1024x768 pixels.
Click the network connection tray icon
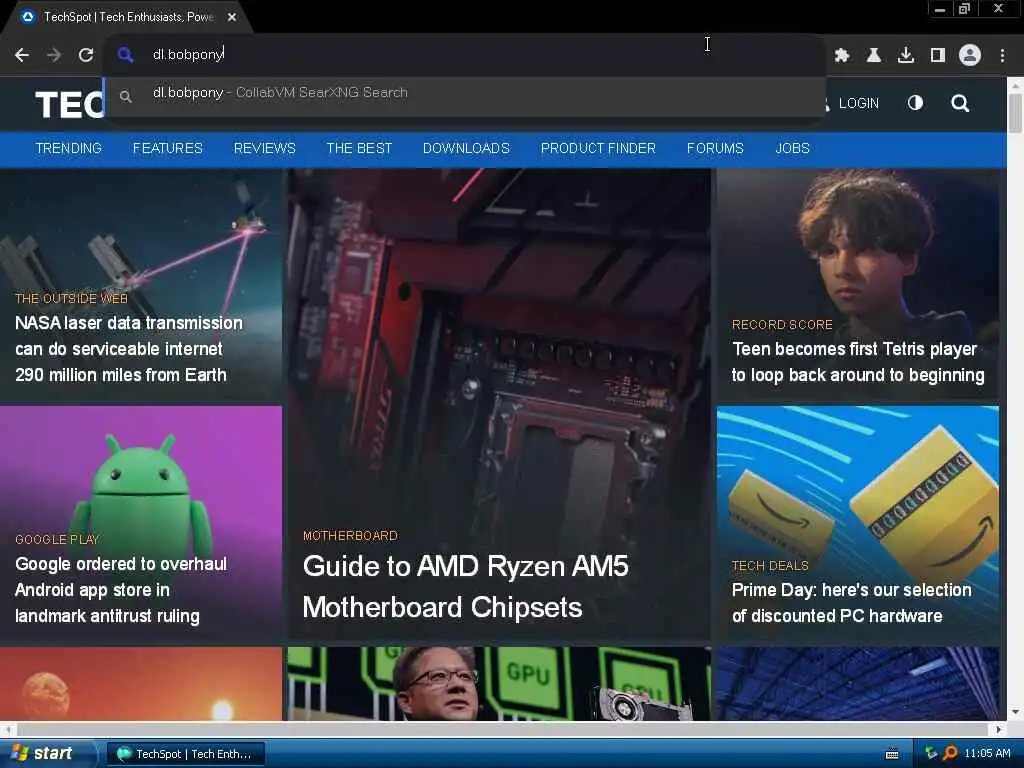[931, 754]
